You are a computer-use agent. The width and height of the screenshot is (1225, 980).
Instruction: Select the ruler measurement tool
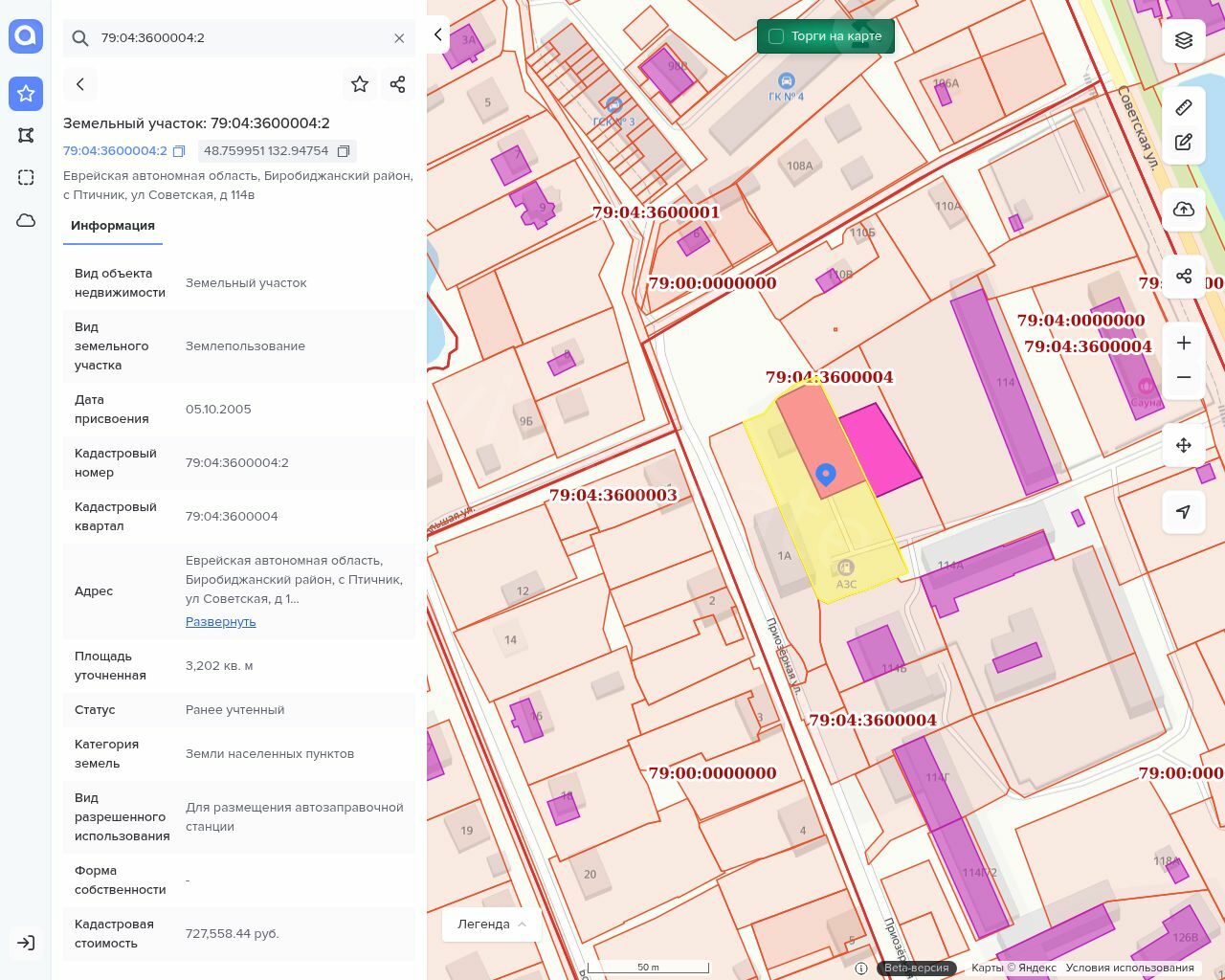tap(1184, 107)
